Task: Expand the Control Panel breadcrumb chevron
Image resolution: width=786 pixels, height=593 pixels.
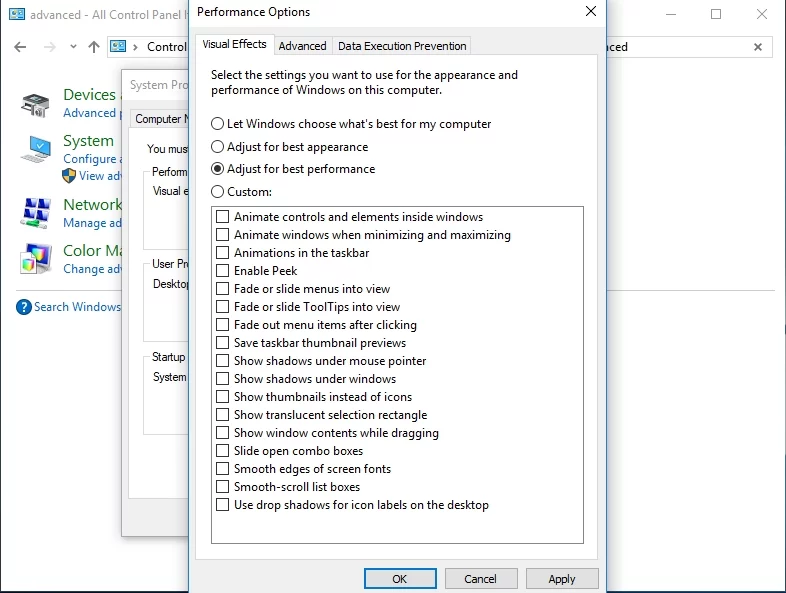Action: coord(135,47)
